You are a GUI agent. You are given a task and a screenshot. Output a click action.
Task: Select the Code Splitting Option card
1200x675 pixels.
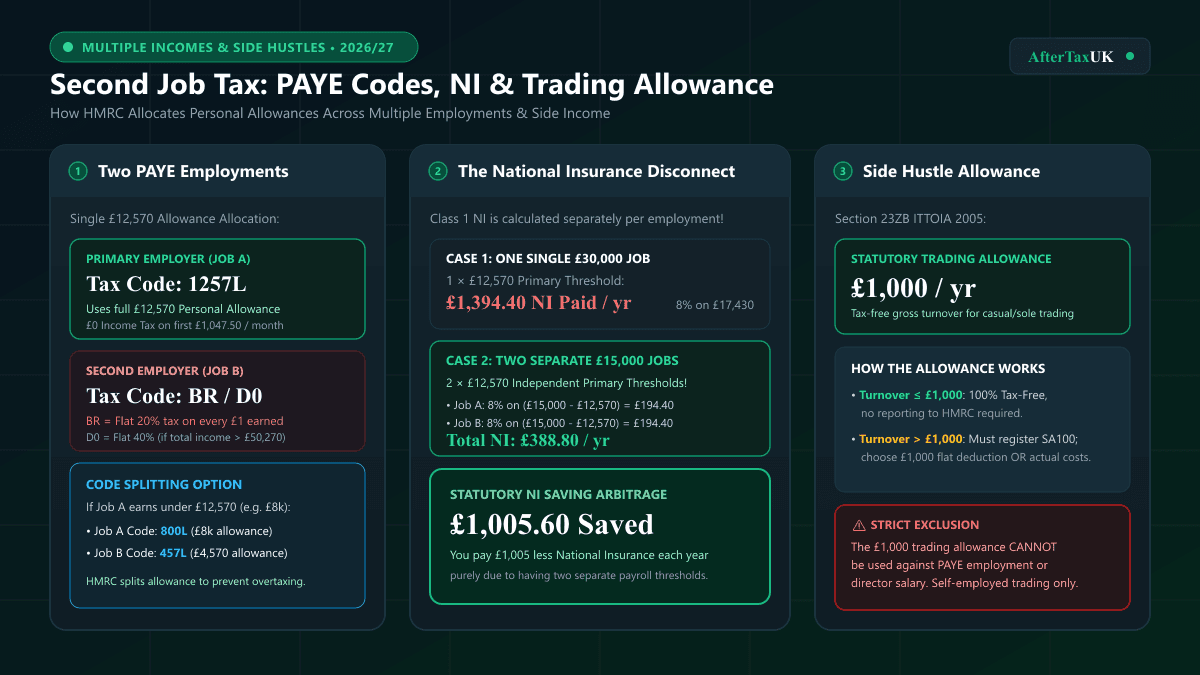[217, 535]
